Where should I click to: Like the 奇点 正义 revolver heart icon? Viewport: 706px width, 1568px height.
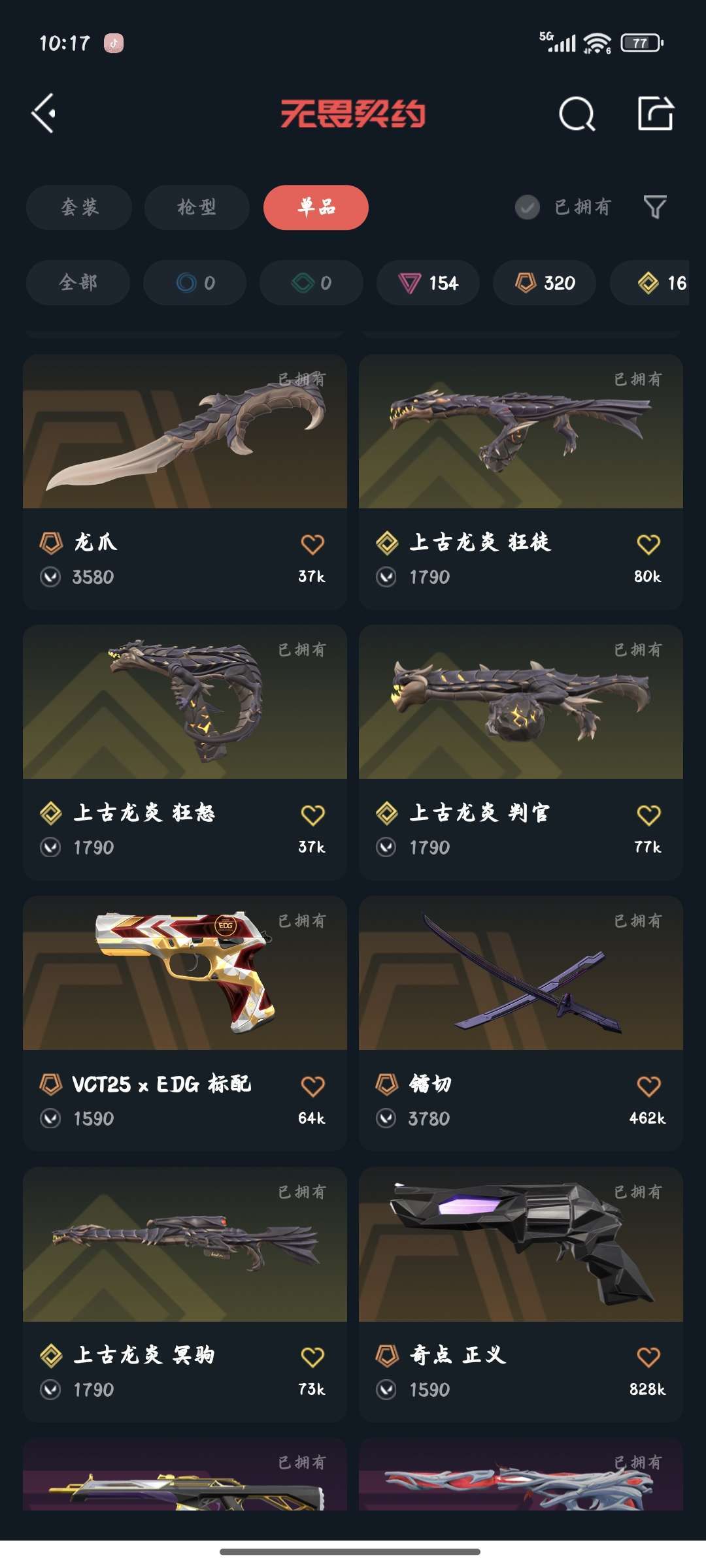click(x=648, y=1357)
